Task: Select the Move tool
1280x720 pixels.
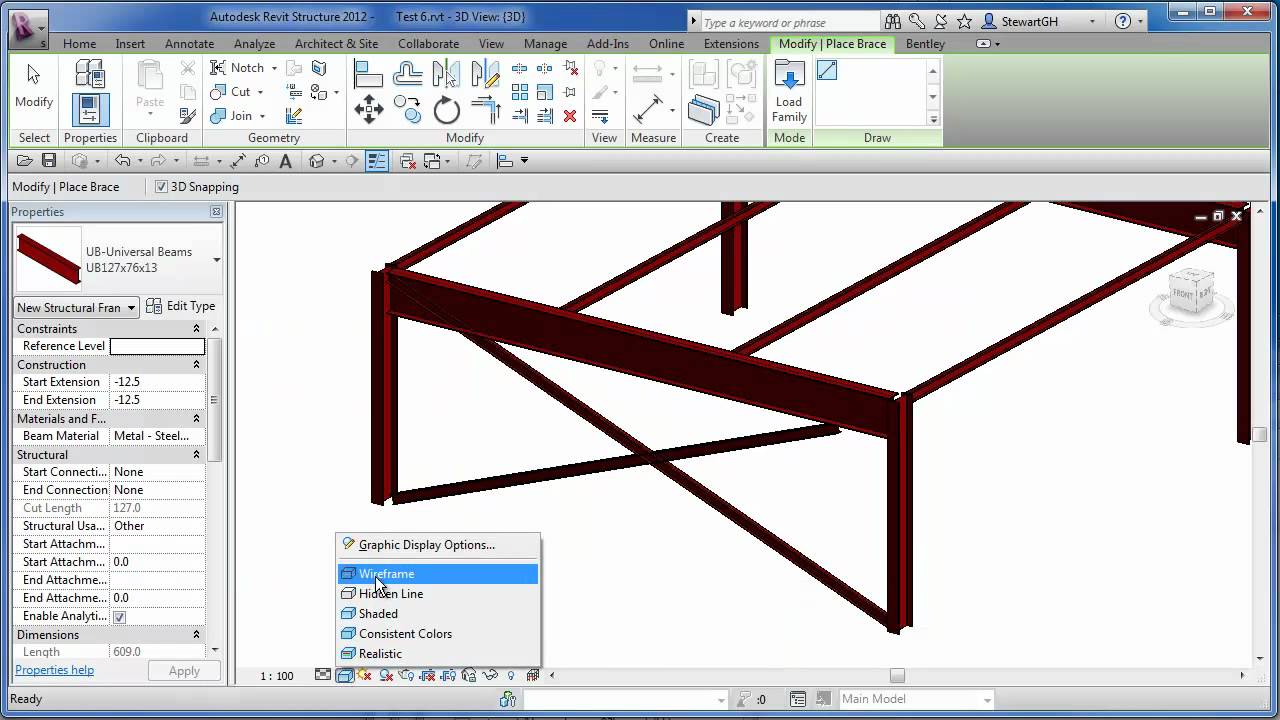Action: coord(368,109)
